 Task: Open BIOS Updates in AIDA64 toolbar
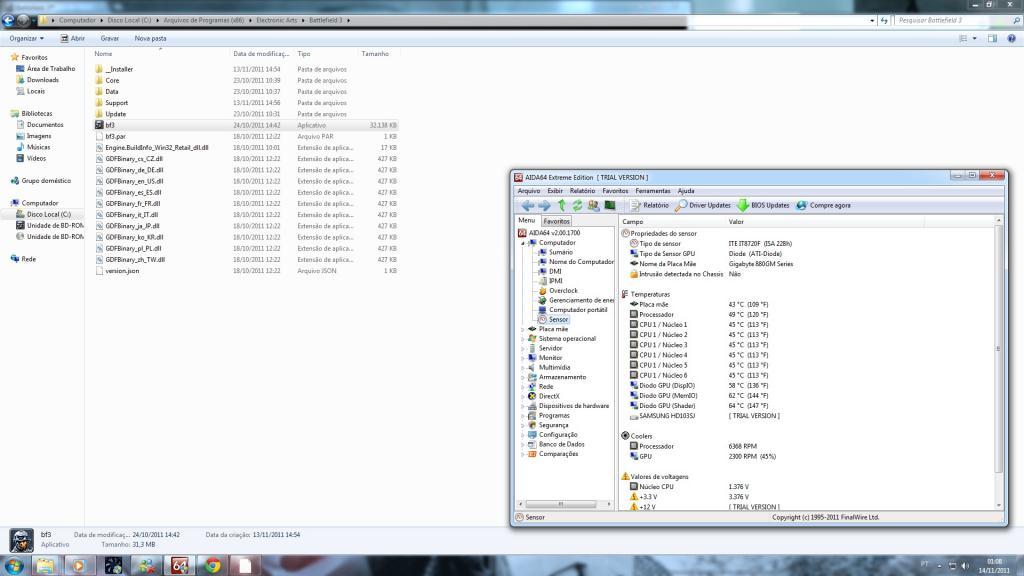(763, 205)
